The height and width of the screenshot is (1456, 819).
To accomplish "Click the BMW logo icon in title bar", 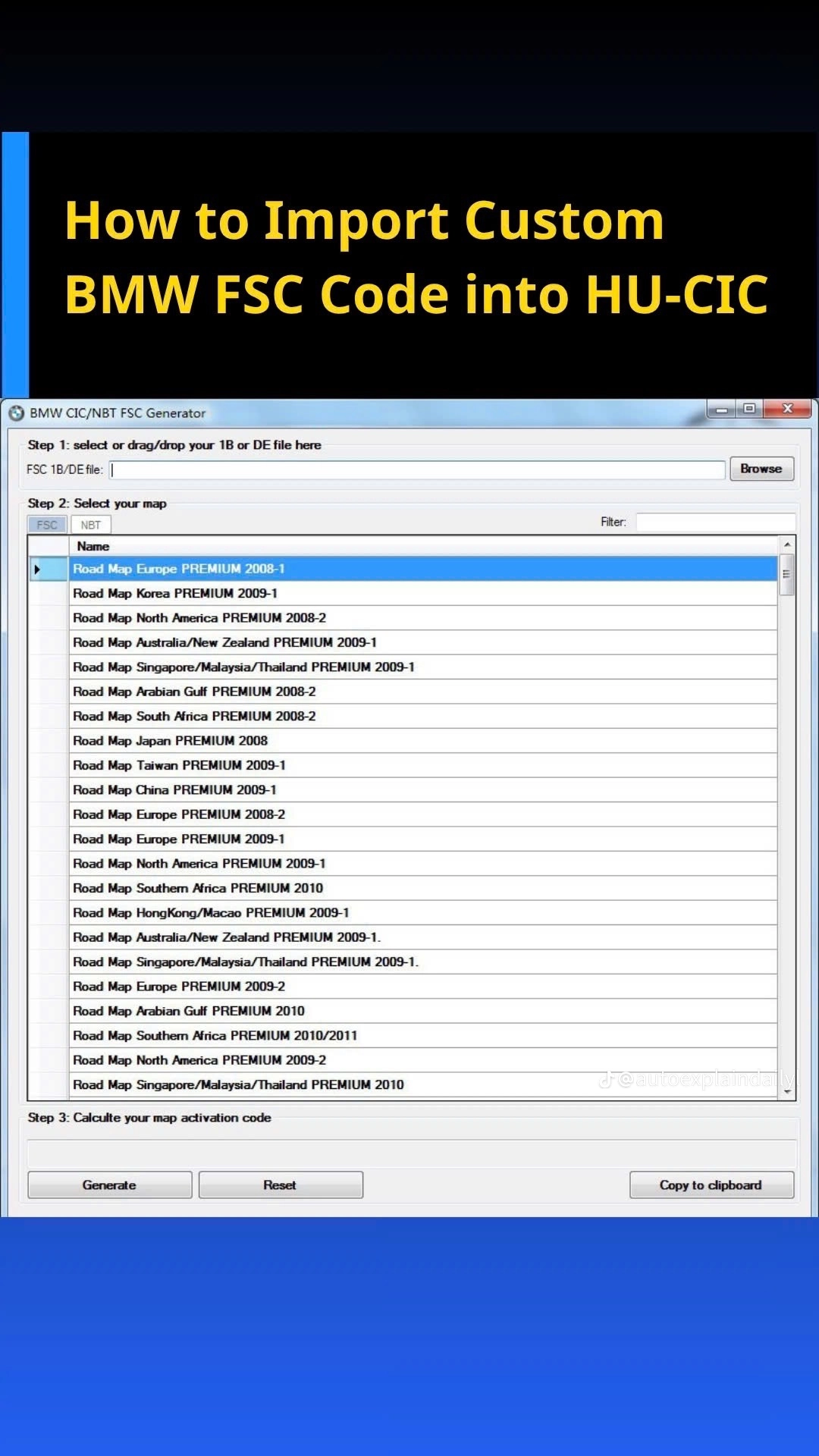I will click(16, 413).
